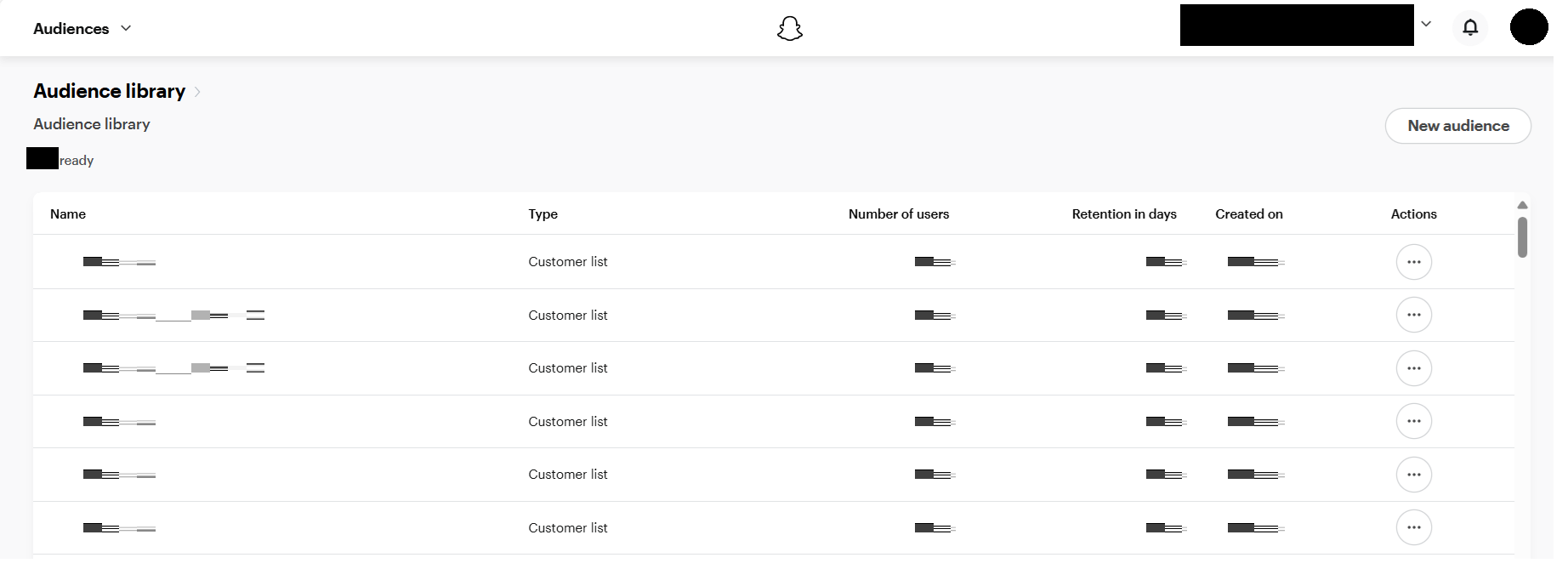
Task: Click the scrollbar up arrow
Action: point(1522,205)
